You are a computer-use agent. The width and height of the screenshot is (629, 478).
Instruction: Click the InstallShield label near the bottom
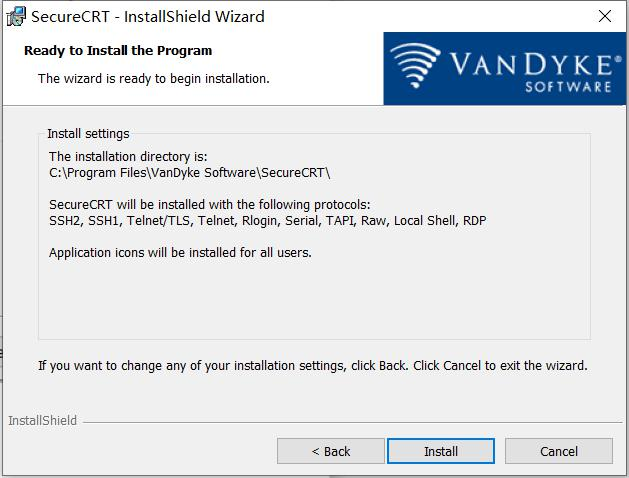[42, 421]
